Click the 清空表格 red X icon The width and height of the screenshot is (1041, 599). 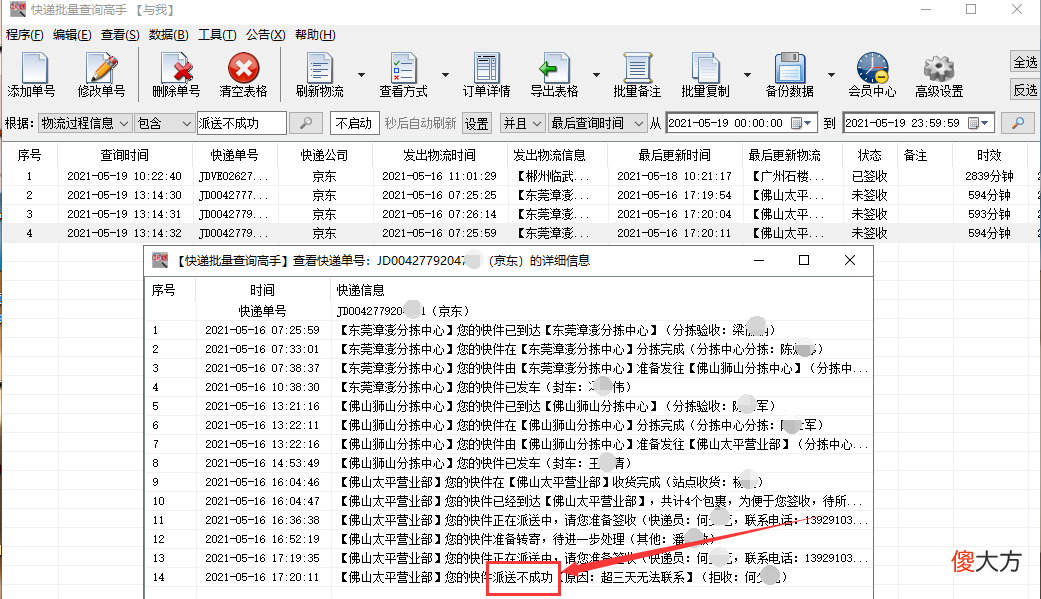coord(243,74)
